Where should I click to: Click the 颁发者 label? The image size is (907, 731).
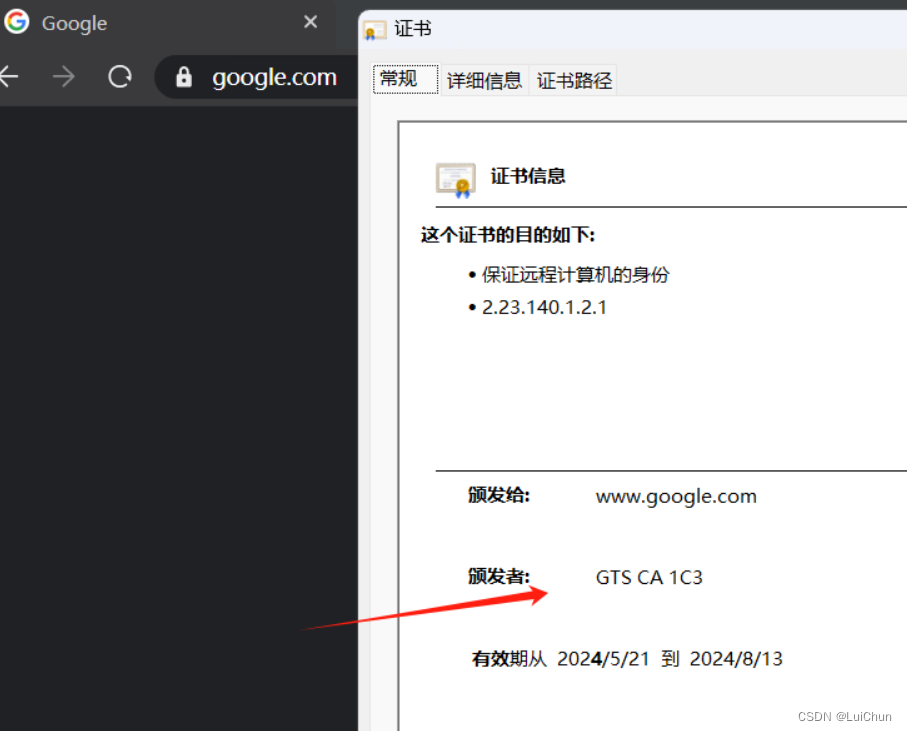pos(499,577)
